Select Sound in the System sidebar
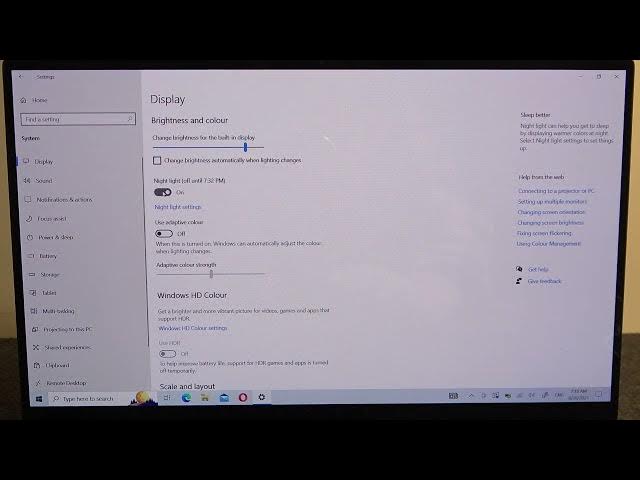Viewport: 640px width, 480px height. [44, 180]
